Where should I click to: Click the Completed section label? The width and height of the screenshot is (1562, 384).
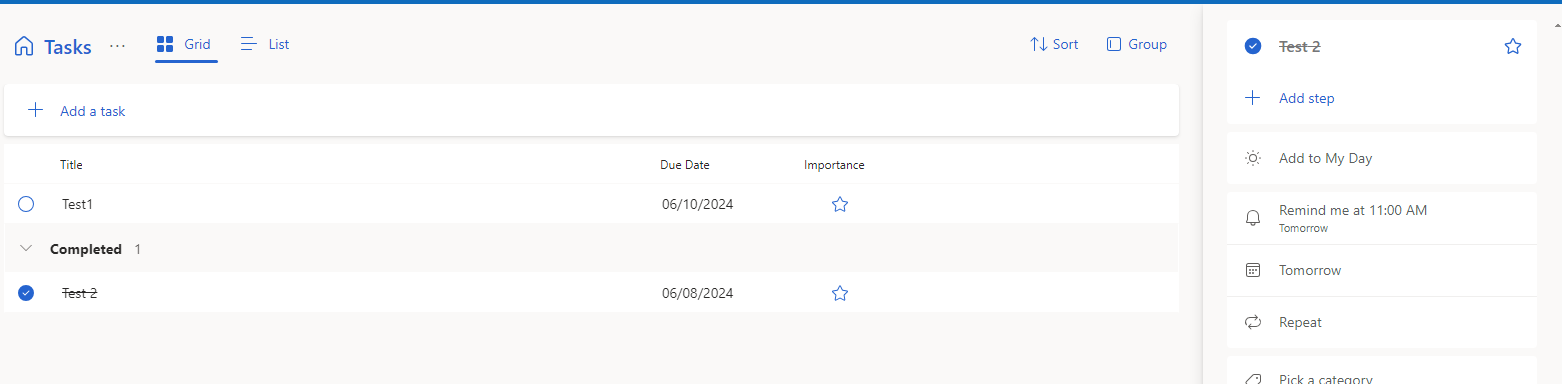pyautogui.click(x=86, y=249)
